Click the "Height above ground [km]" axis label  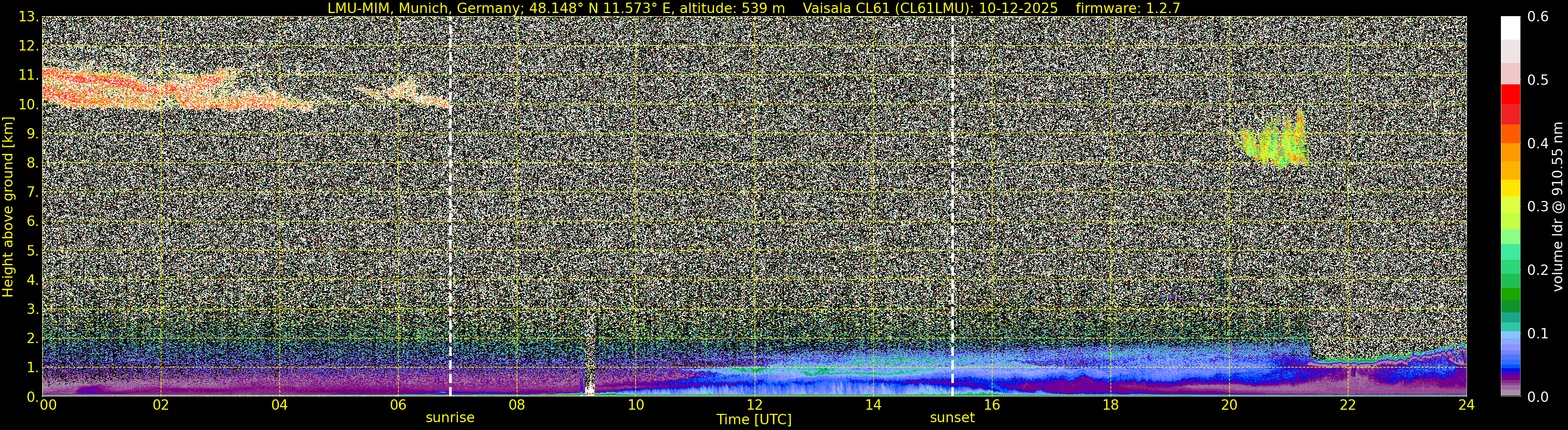pyautogui.click(x=8, y=207)
